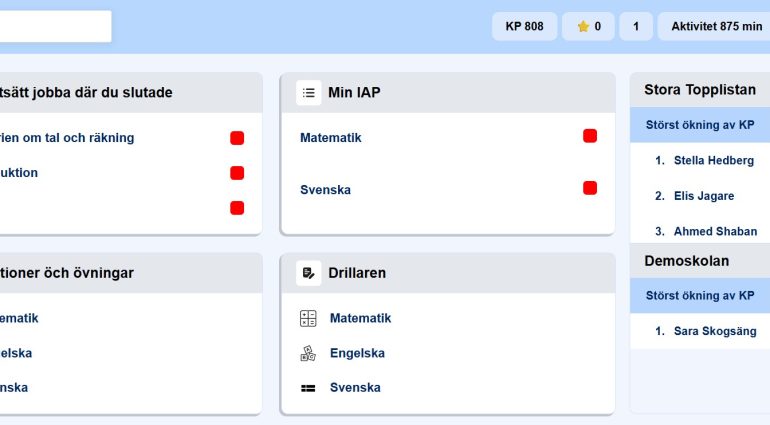770x425 pixels.
Task: Click Sara Skogsäng in Demoskolan list
Action: (x=714, y=331)
